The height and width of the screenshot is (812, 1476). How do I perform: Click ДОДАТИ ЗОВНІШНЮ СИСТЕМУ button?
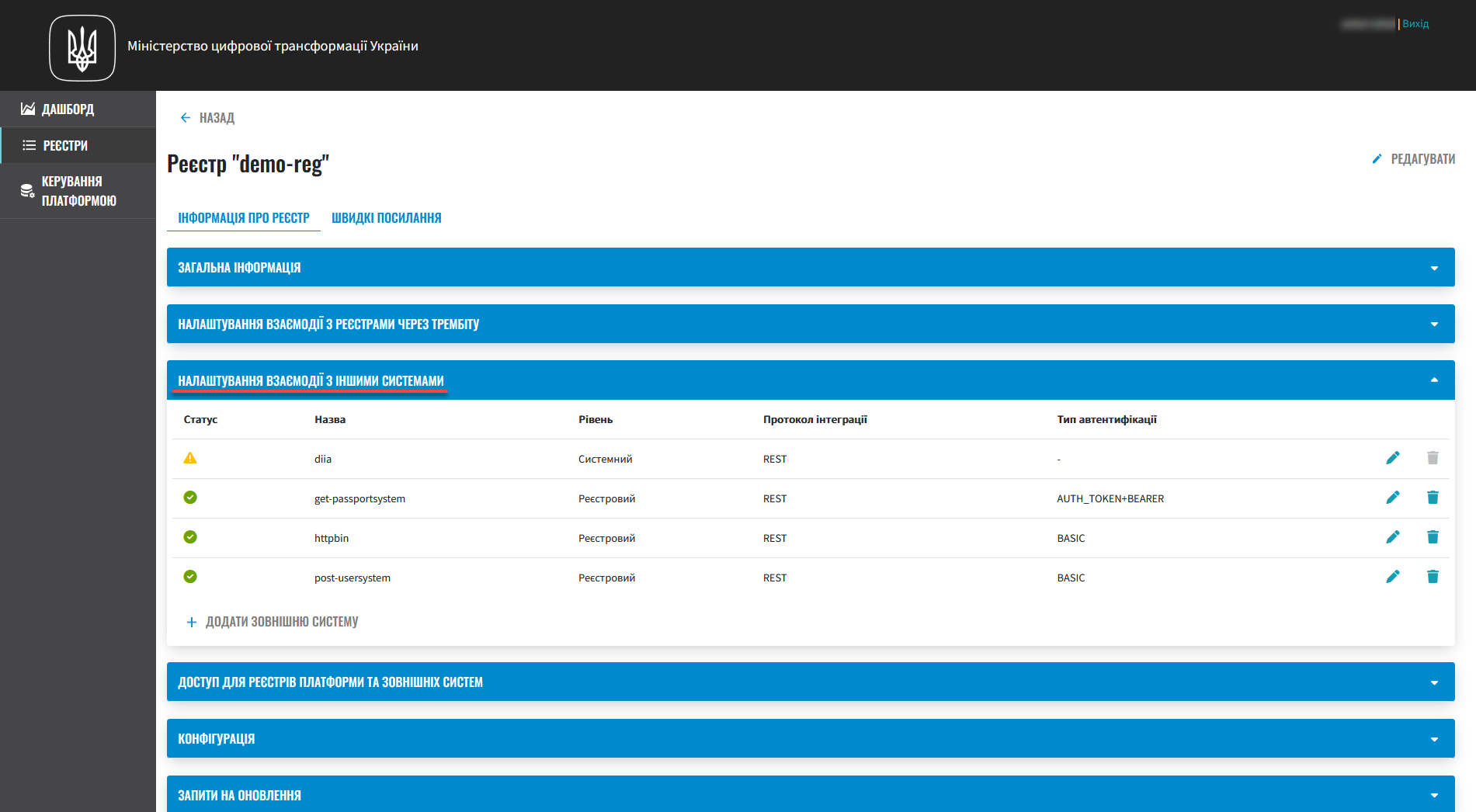point(273,622)
